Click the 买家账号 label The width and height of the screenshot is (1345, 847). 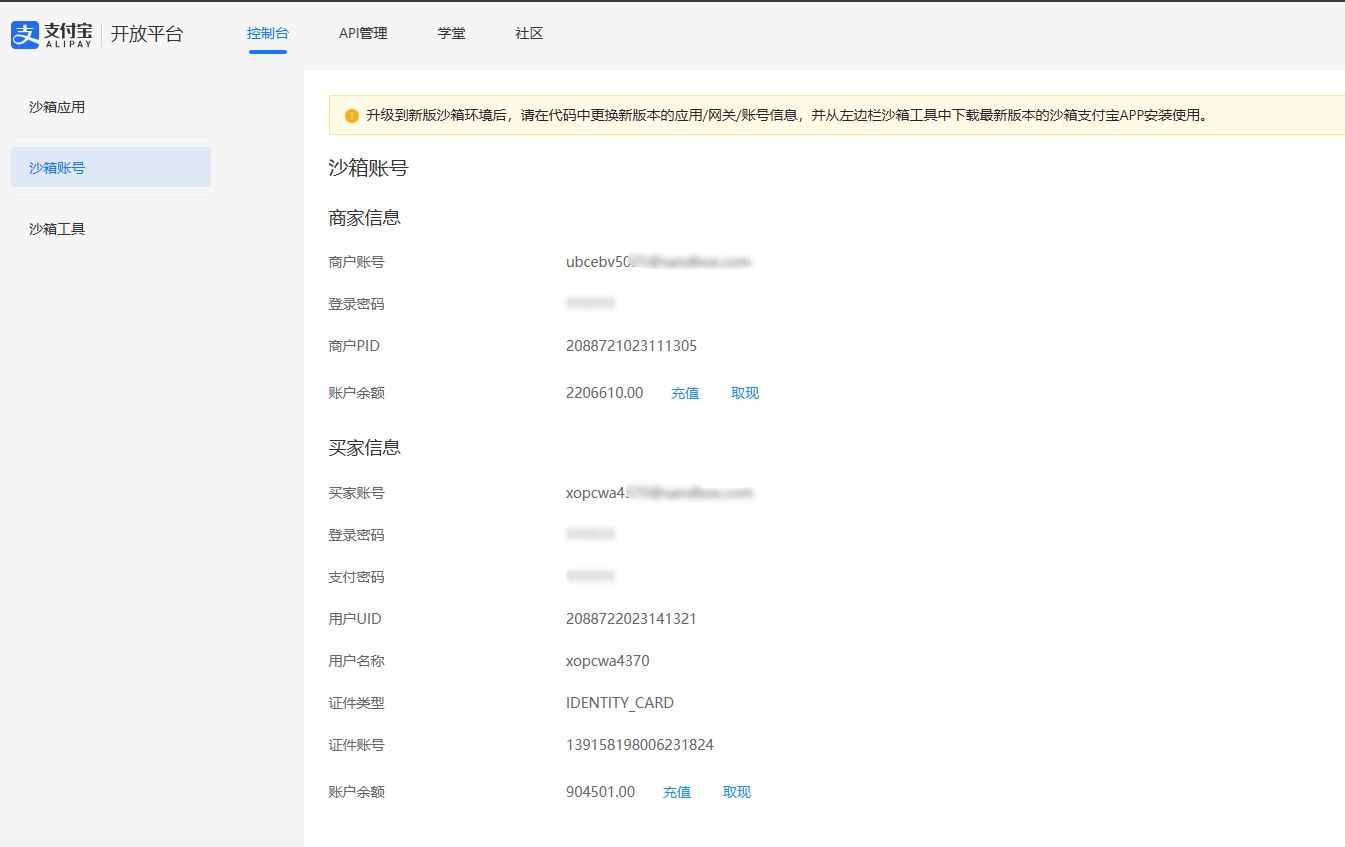[x=356, y=493]
